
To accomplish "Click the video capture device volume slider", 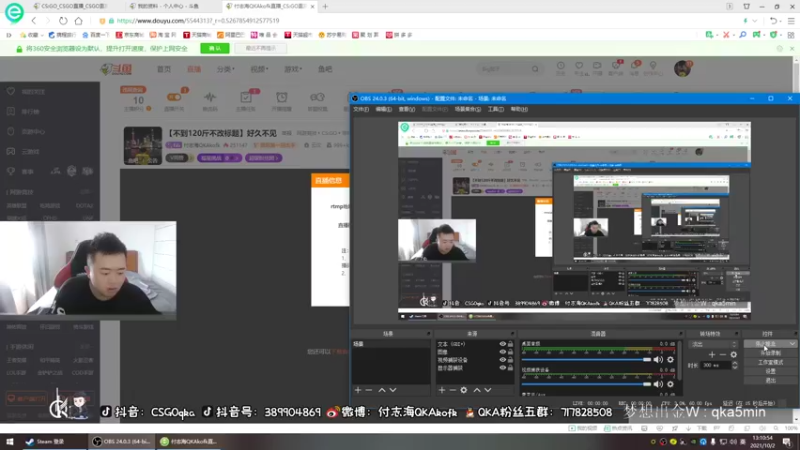I will pos(586,384).
